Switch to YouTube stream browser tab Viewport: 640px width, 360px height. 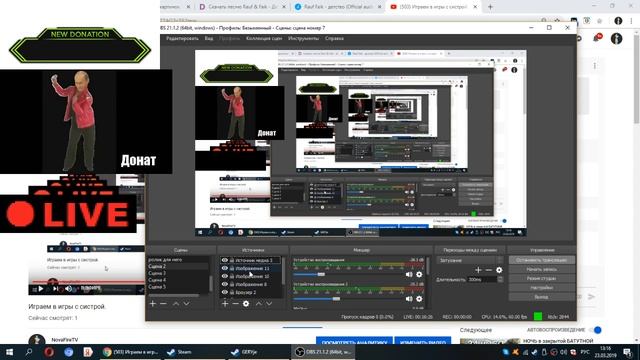tap(433, 7)
